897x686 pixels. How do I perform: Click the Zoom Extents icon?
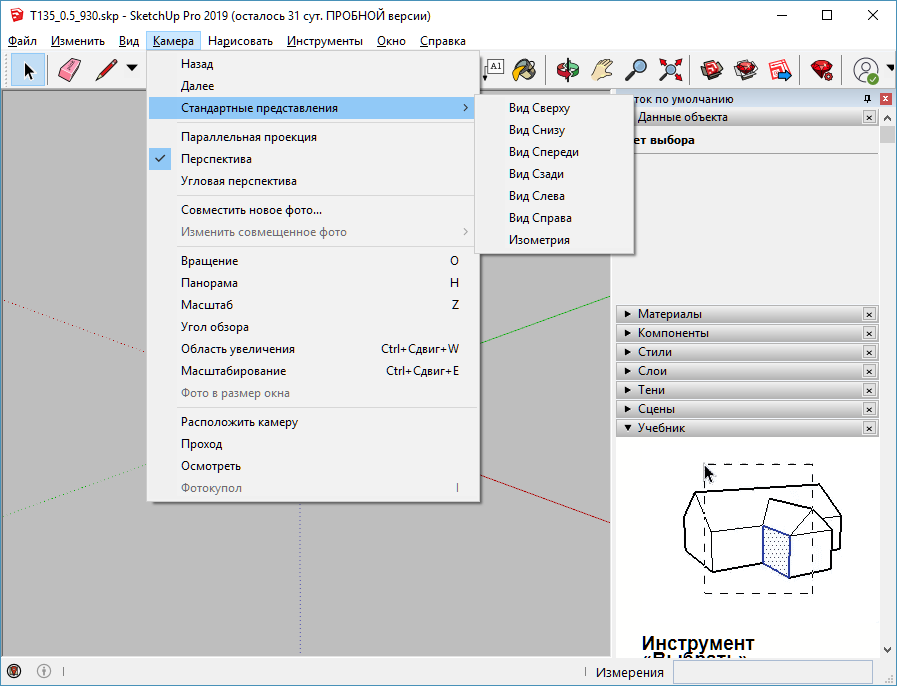(670, 69)
